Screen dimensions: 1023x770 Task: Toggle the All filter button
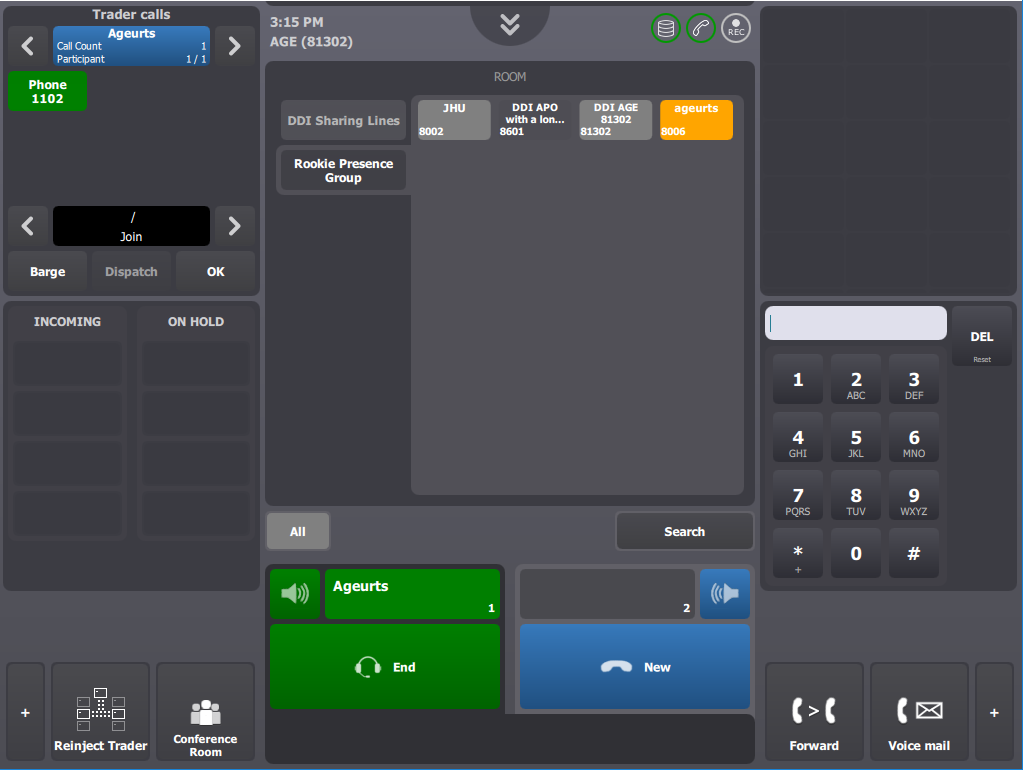click(x=298, y=532)
